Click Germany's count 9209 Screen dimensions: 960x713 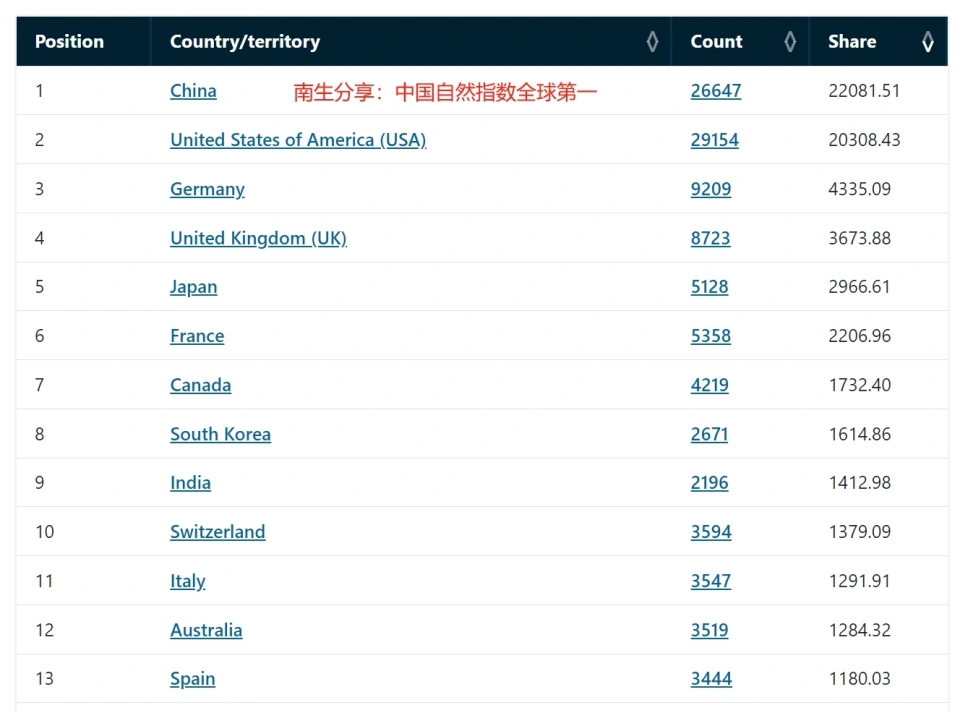[x=710, y=189]
